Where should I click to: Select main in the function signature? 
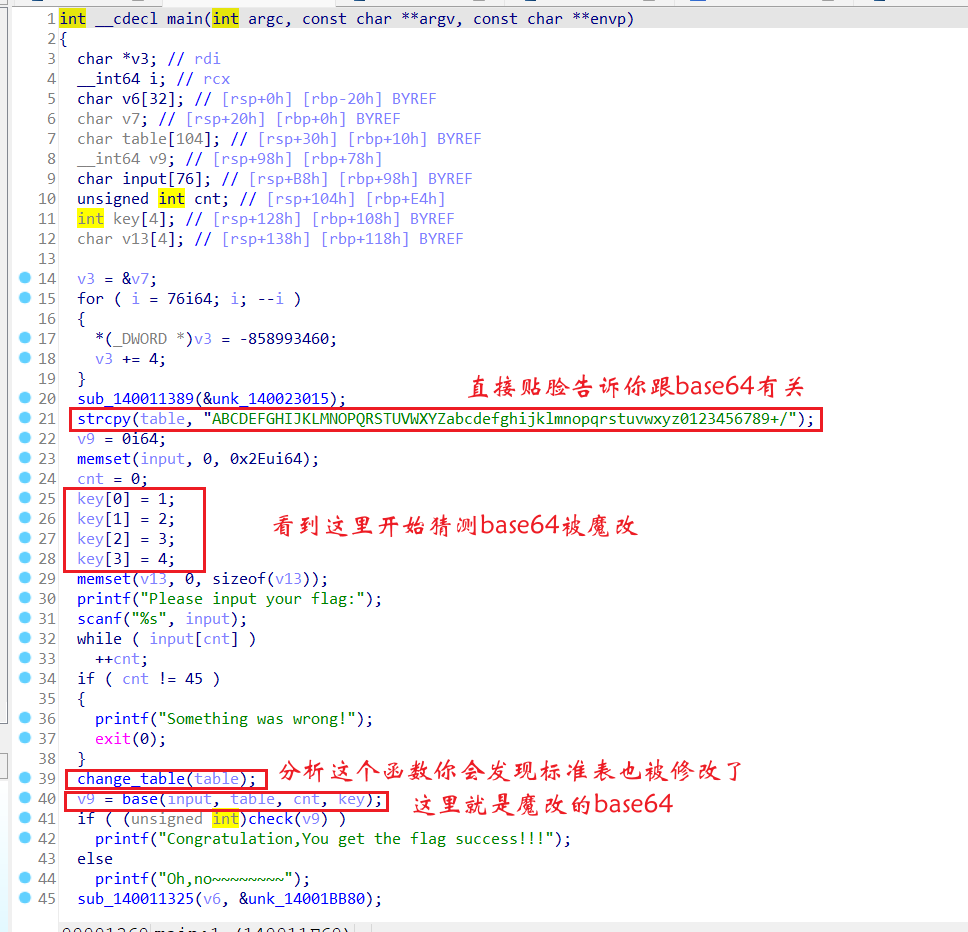coord(185,19)
